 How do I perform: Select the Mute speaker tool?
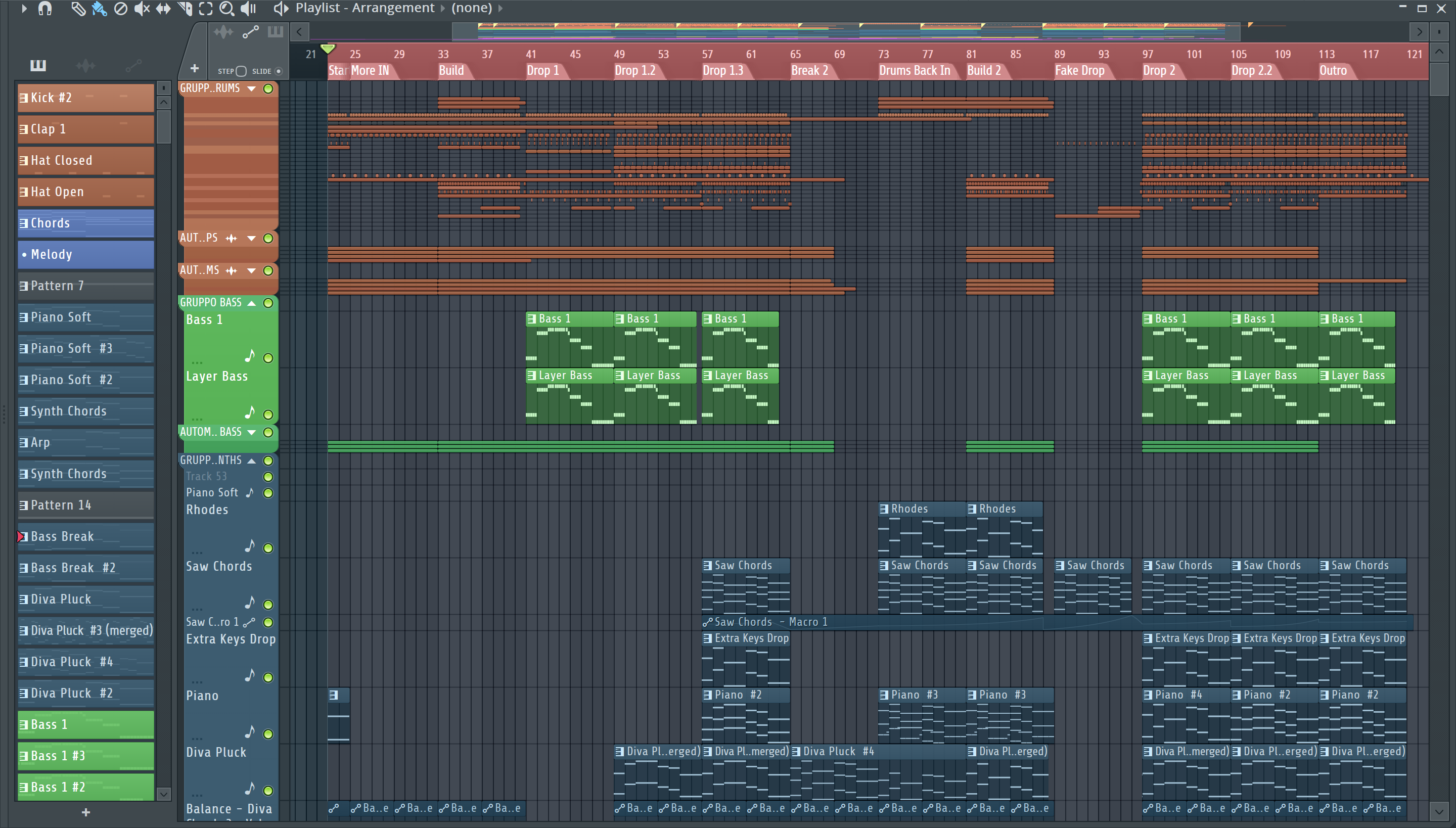142,8
